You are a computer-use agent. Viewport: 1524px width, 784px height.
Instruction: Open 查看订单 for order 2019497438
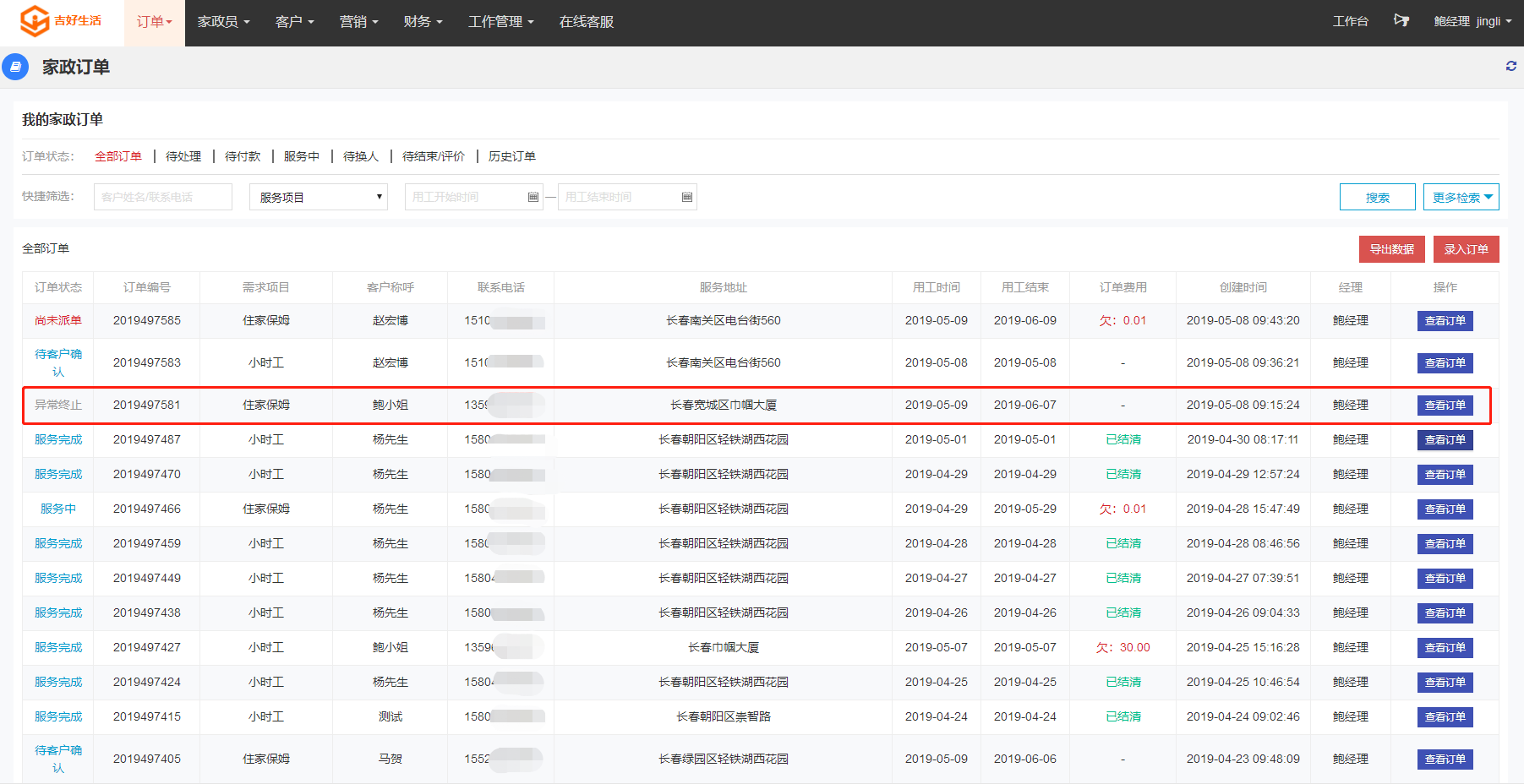pyautogui.click(x=1445, y=613)
